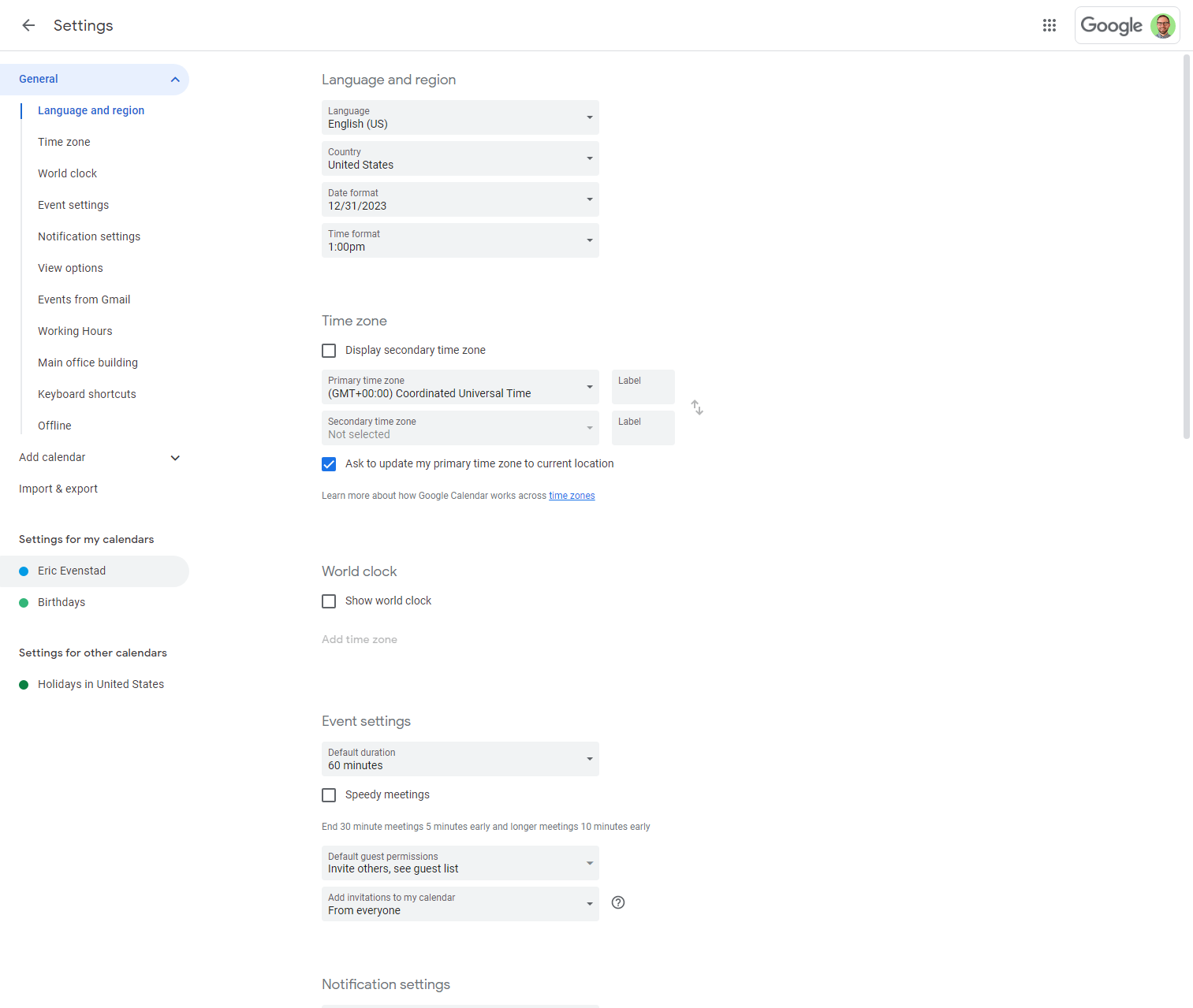1193x1008 pixels.
Task: Open the Time format dropdown
Action: (460, 240)
